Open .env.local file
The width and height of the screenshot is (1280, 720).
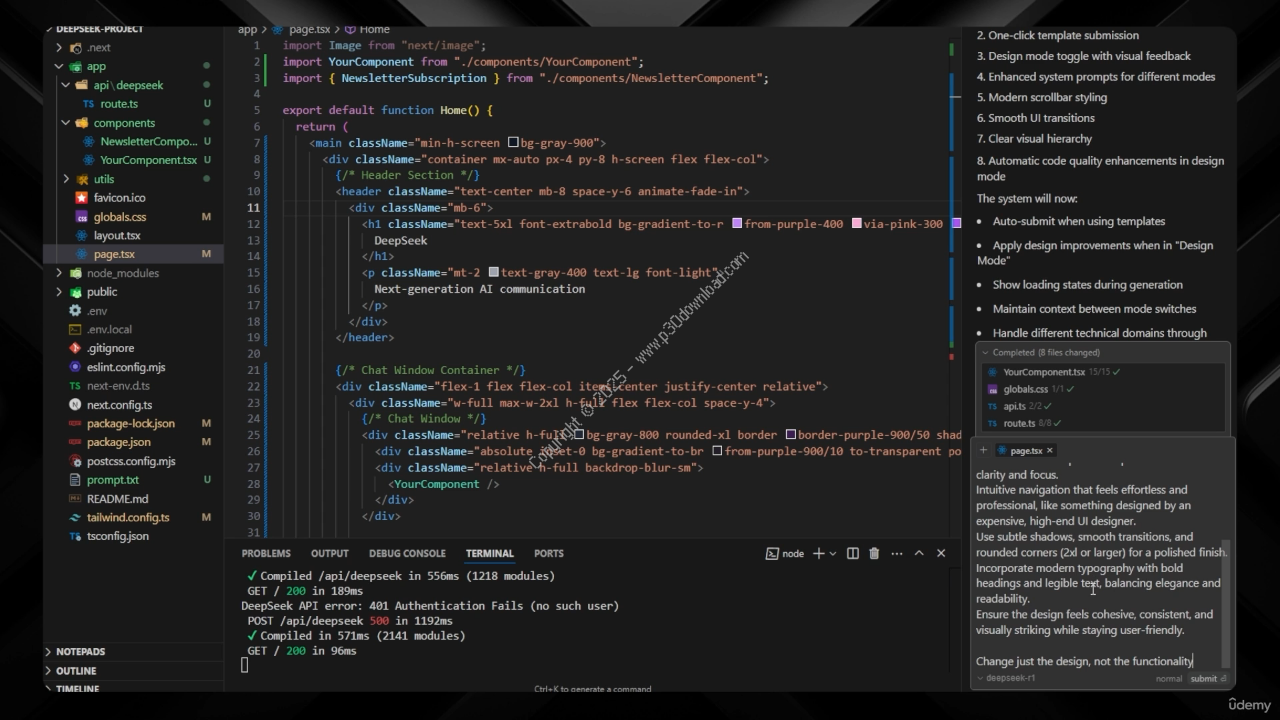(x=109, y=329)
